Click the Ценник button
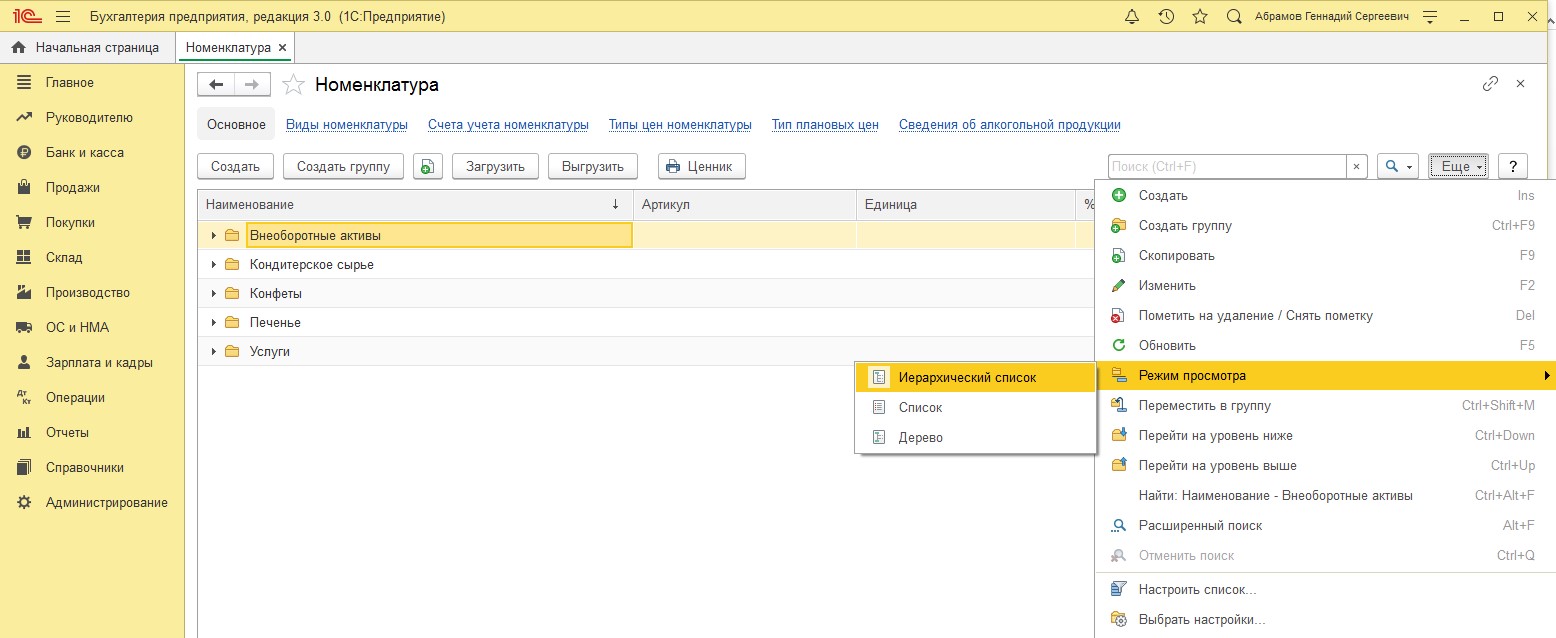The width and height of the screenshot is (1556, 638). pos(701,167)
